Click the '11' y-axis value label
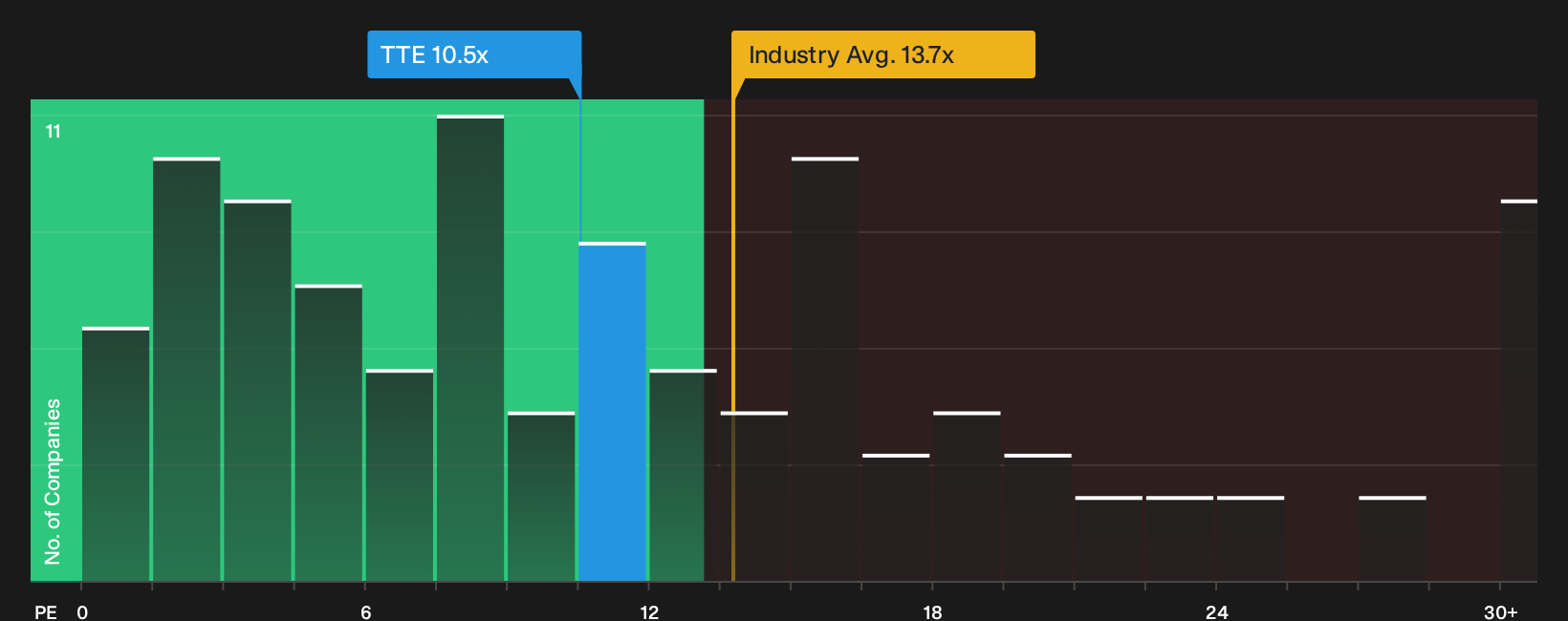The width and height of the screenshot is (1568, 621). click(x=54, y=132)
